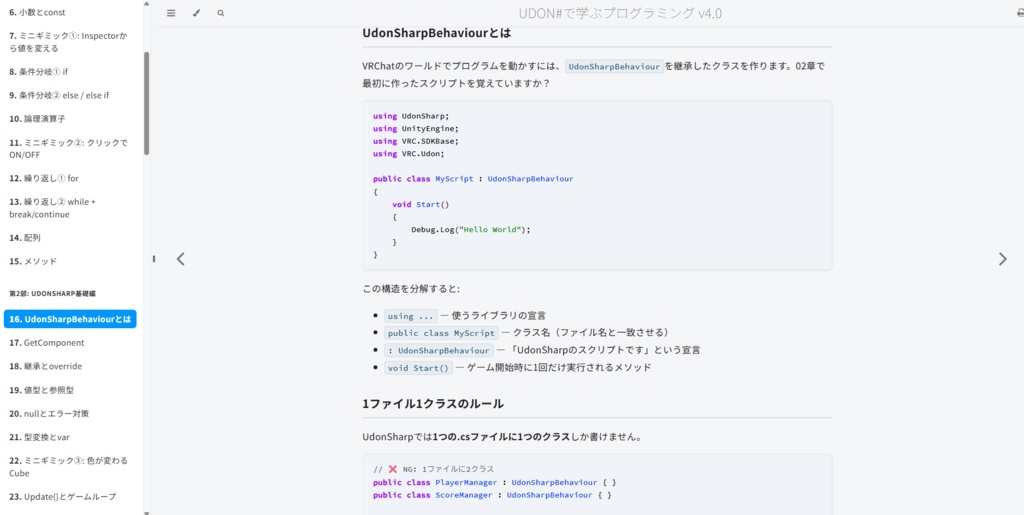
Task: Click the book title UDON#で学ぶプログラミング v4.0
Action: pos(620,13)
